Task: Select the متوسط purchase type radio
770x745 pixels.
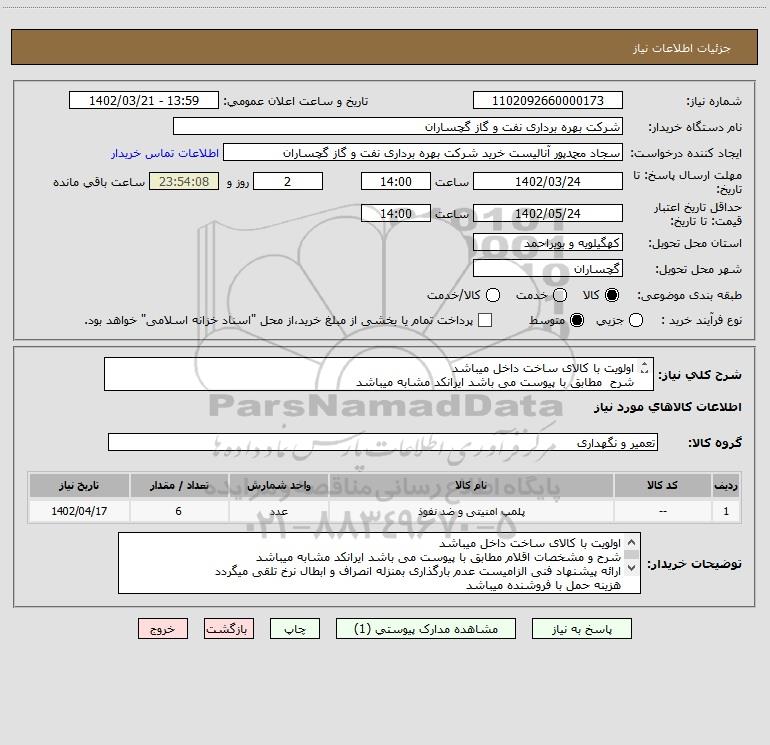Action: click(577, 320)
